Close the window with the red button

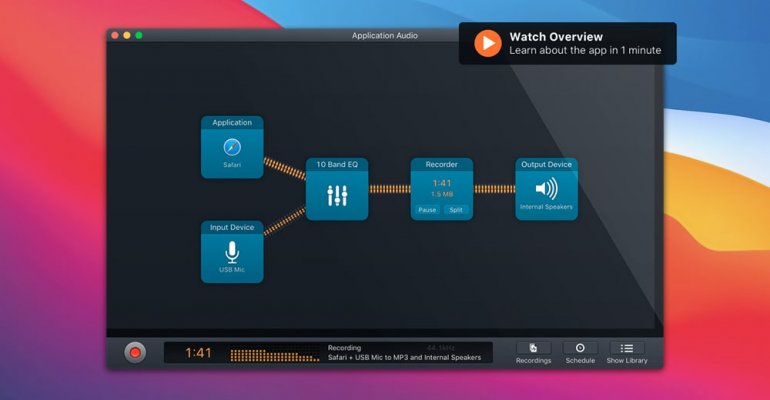115,35
